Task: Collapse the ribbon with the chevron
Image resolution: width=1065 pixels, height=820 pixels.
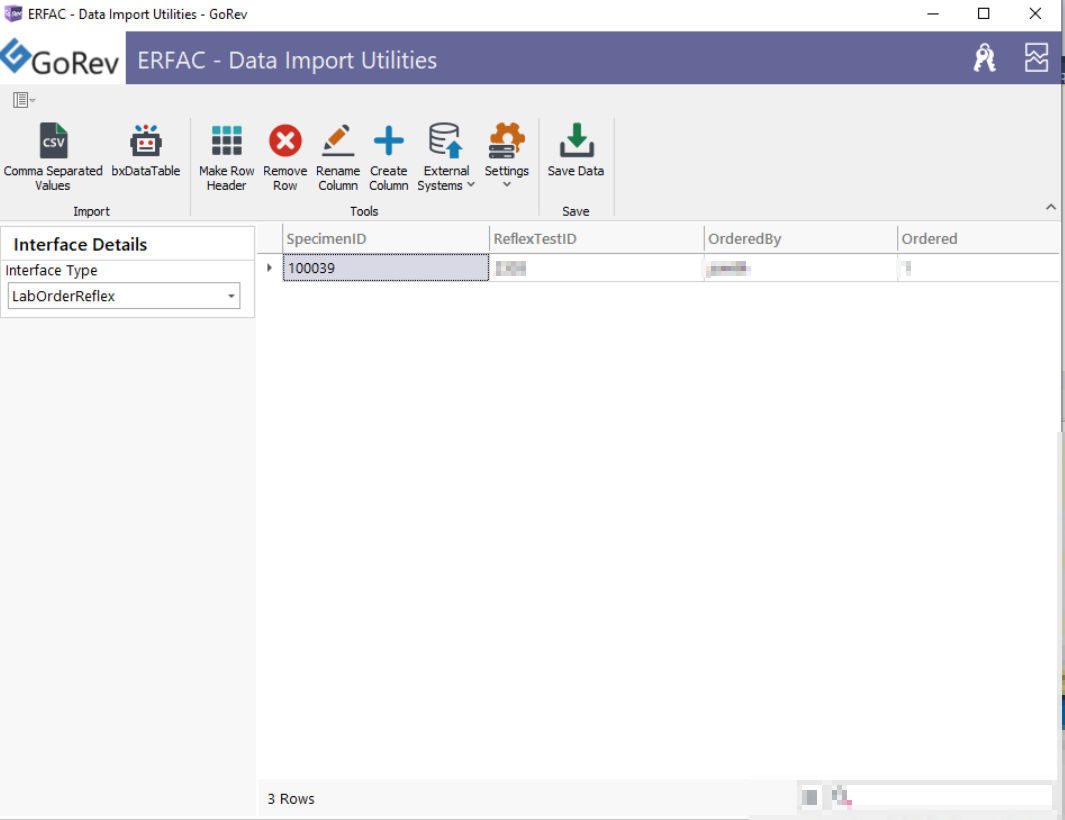Action: [1050, 207]
